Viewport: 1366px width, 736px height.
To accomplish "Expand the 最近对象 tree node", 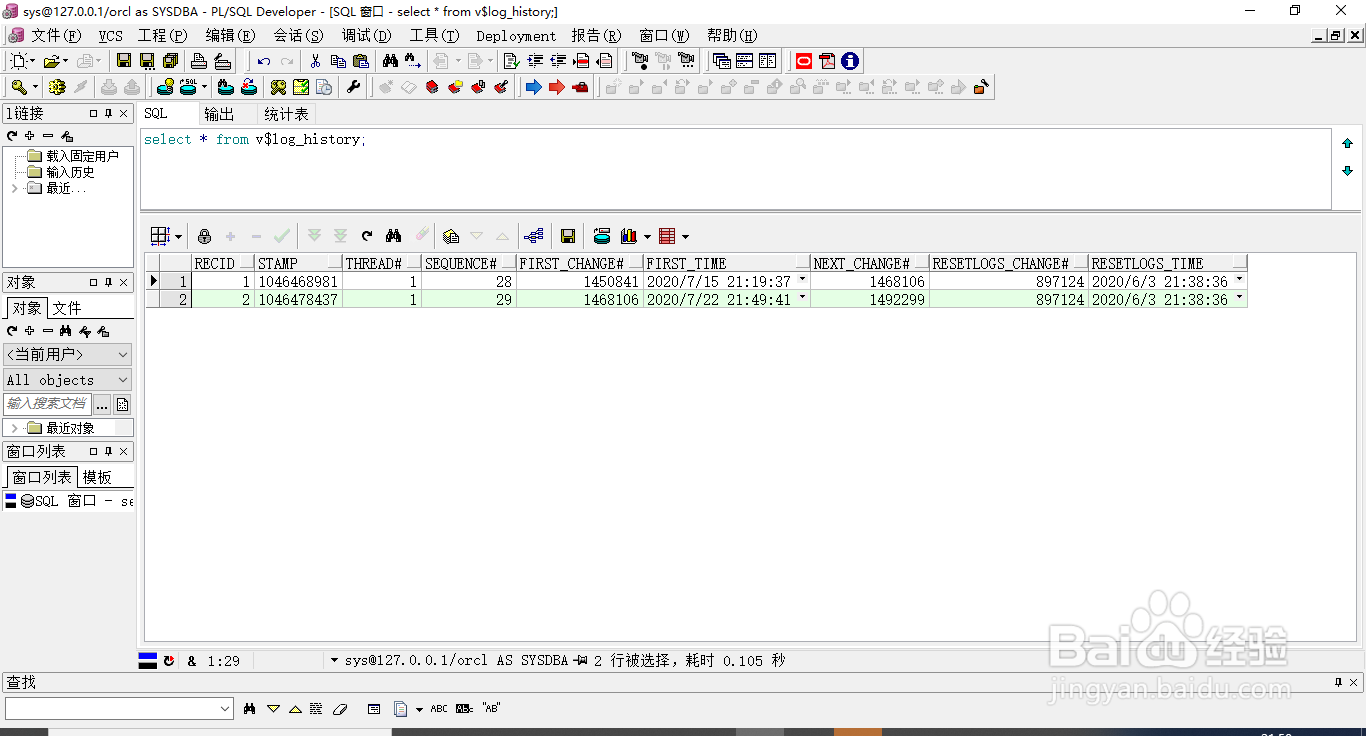I will pos(14,428).
